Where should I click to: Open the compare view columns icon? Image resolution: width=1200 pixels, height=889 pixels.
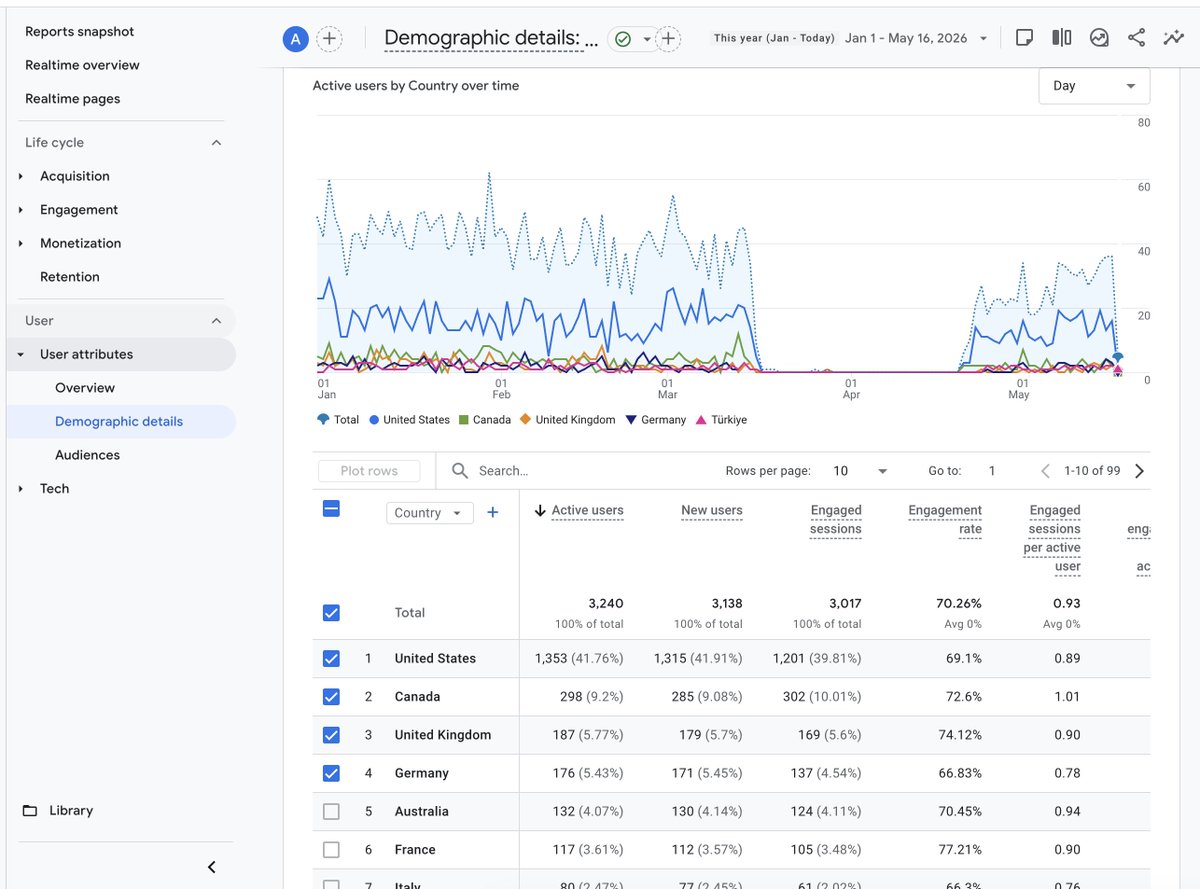[x=1062, y=38]
